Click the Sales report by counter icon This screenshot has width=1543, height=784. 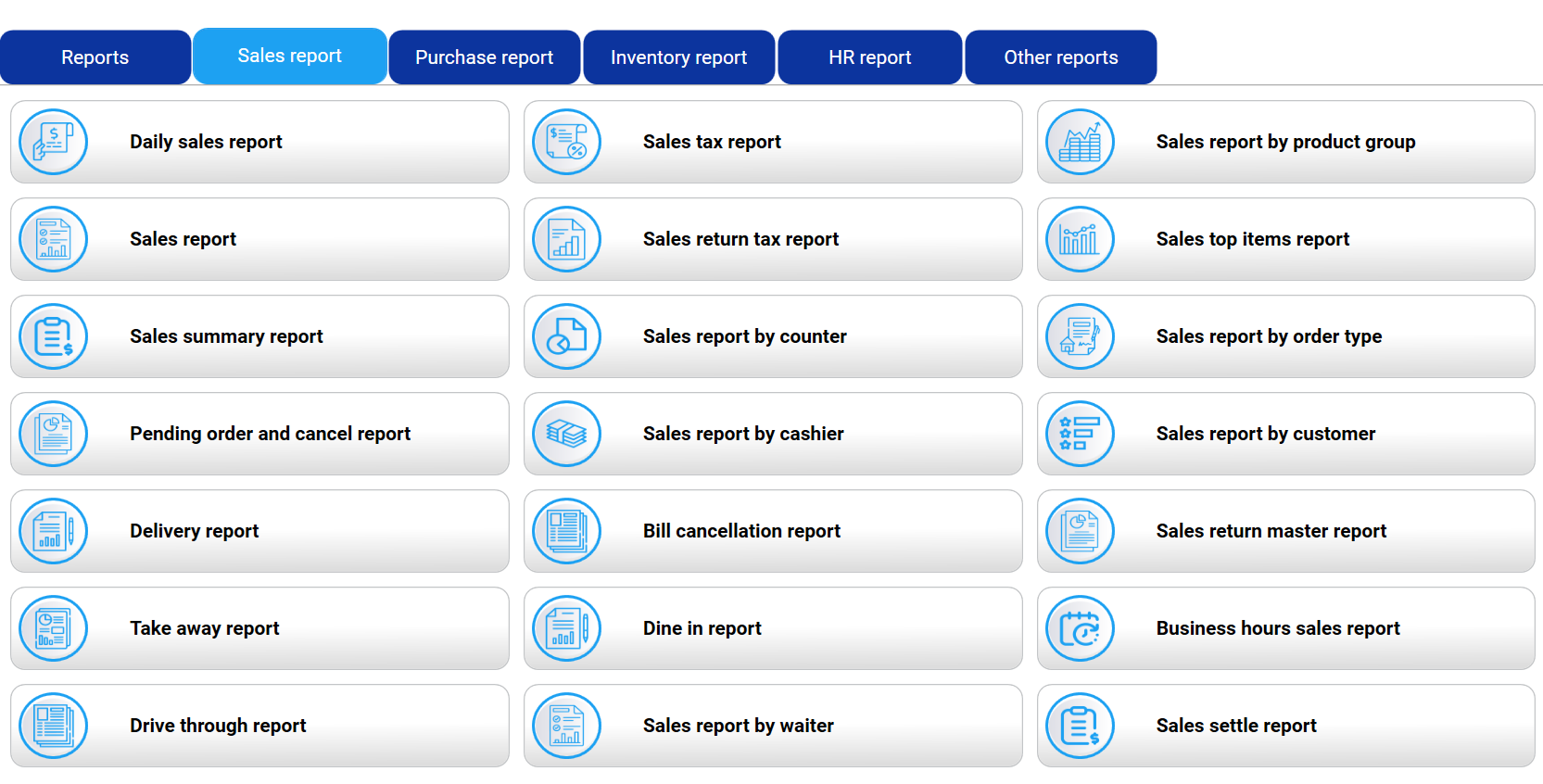pos(567,336)
